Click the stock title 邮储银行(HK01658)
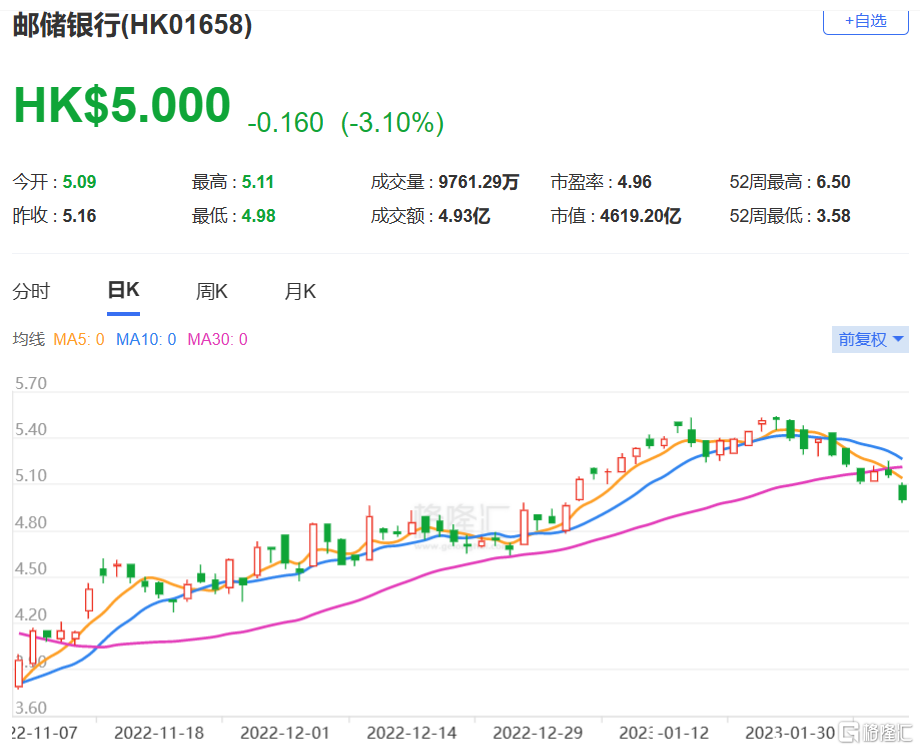The width and height of the screenshot is (920, 750). pyautogui.click(x=133, y=26)
